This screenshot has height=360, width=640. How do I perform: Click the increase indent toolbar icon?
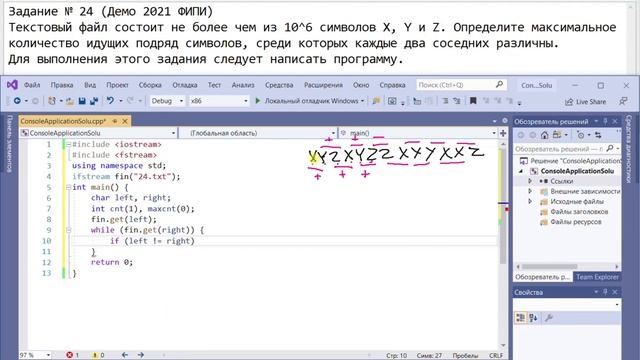click(457, 101)
